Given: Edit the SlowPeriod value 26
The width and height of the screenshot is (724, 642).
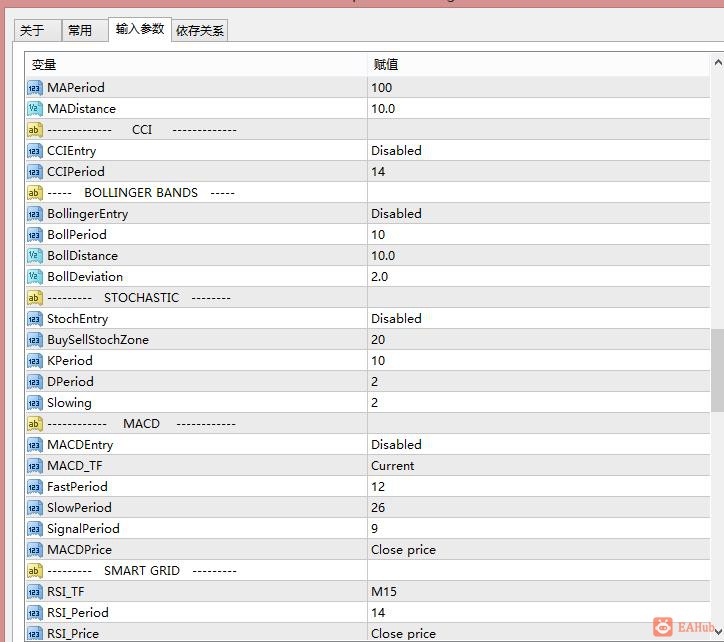Looking at the screenshot, I should click(x=538, y=508).
